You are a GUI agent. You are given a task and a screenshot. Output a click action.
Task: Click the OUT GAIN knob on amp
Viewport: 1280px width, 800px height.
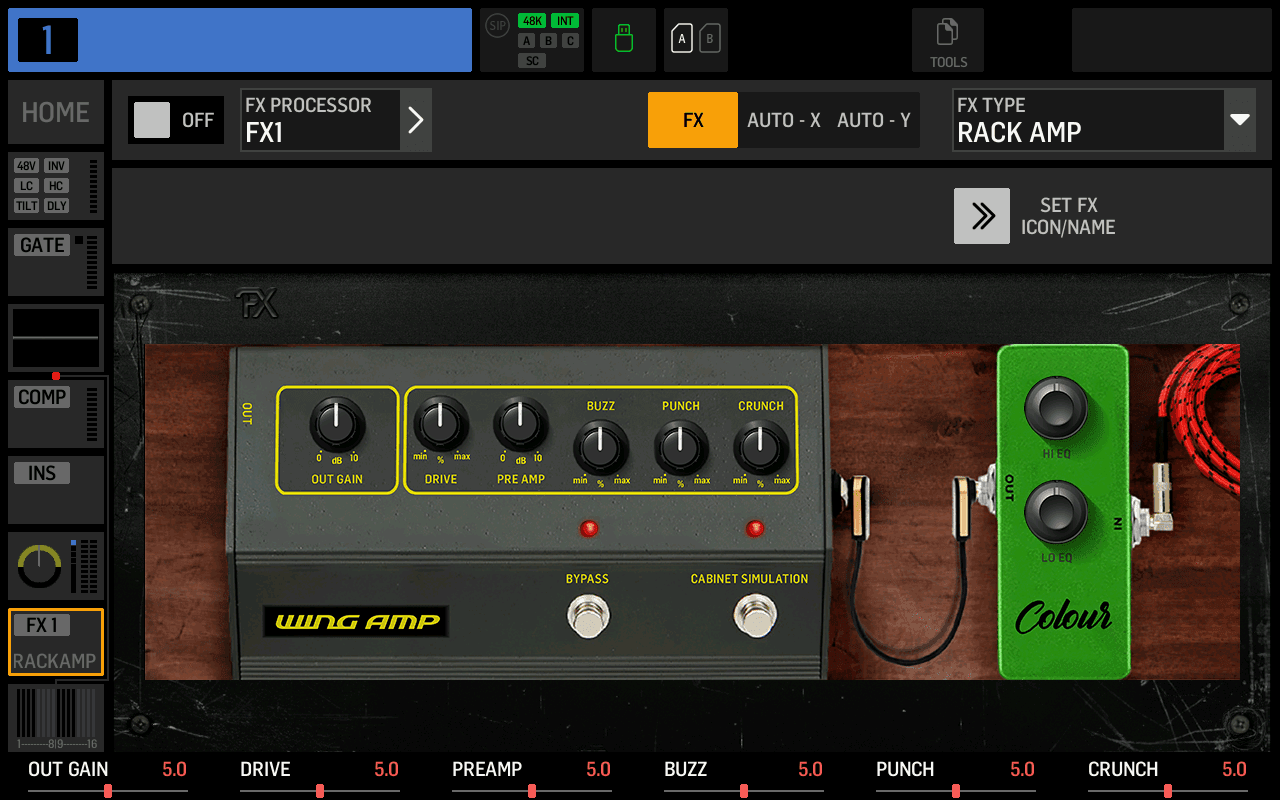tap(337, 425)
